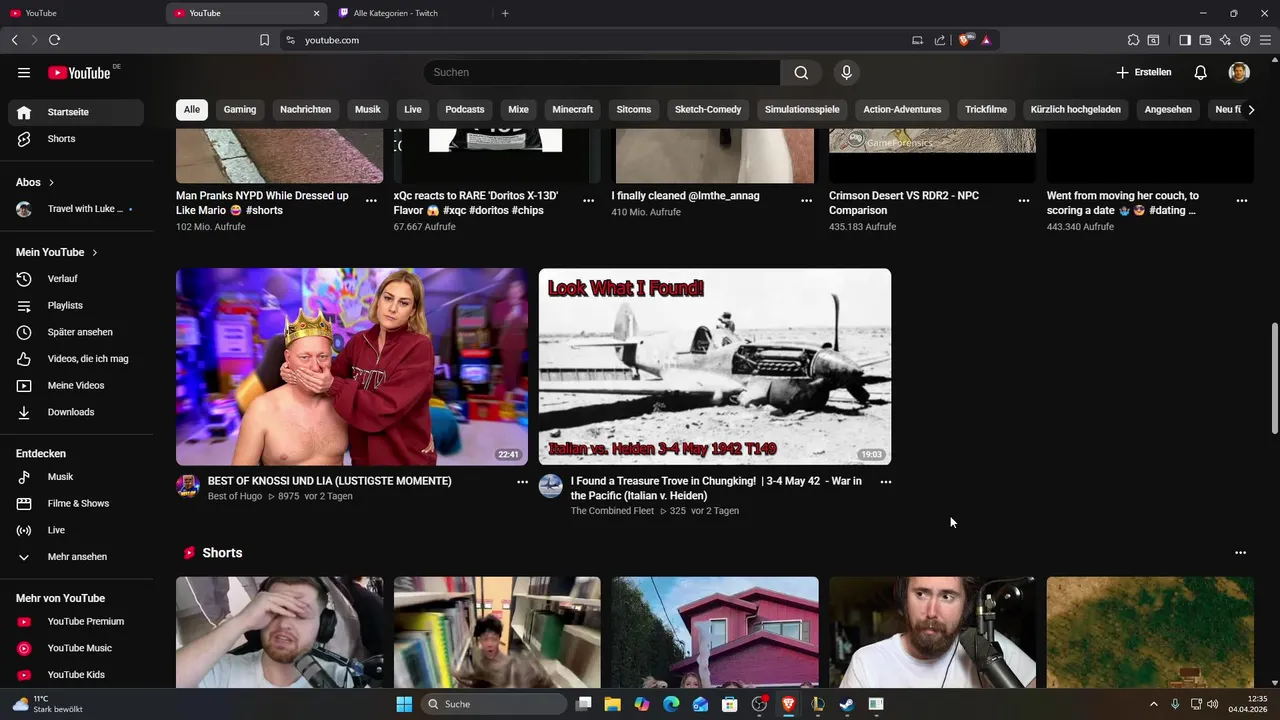
Task: Click the taskbar Suche box
Action: click(x=494, y=704)
